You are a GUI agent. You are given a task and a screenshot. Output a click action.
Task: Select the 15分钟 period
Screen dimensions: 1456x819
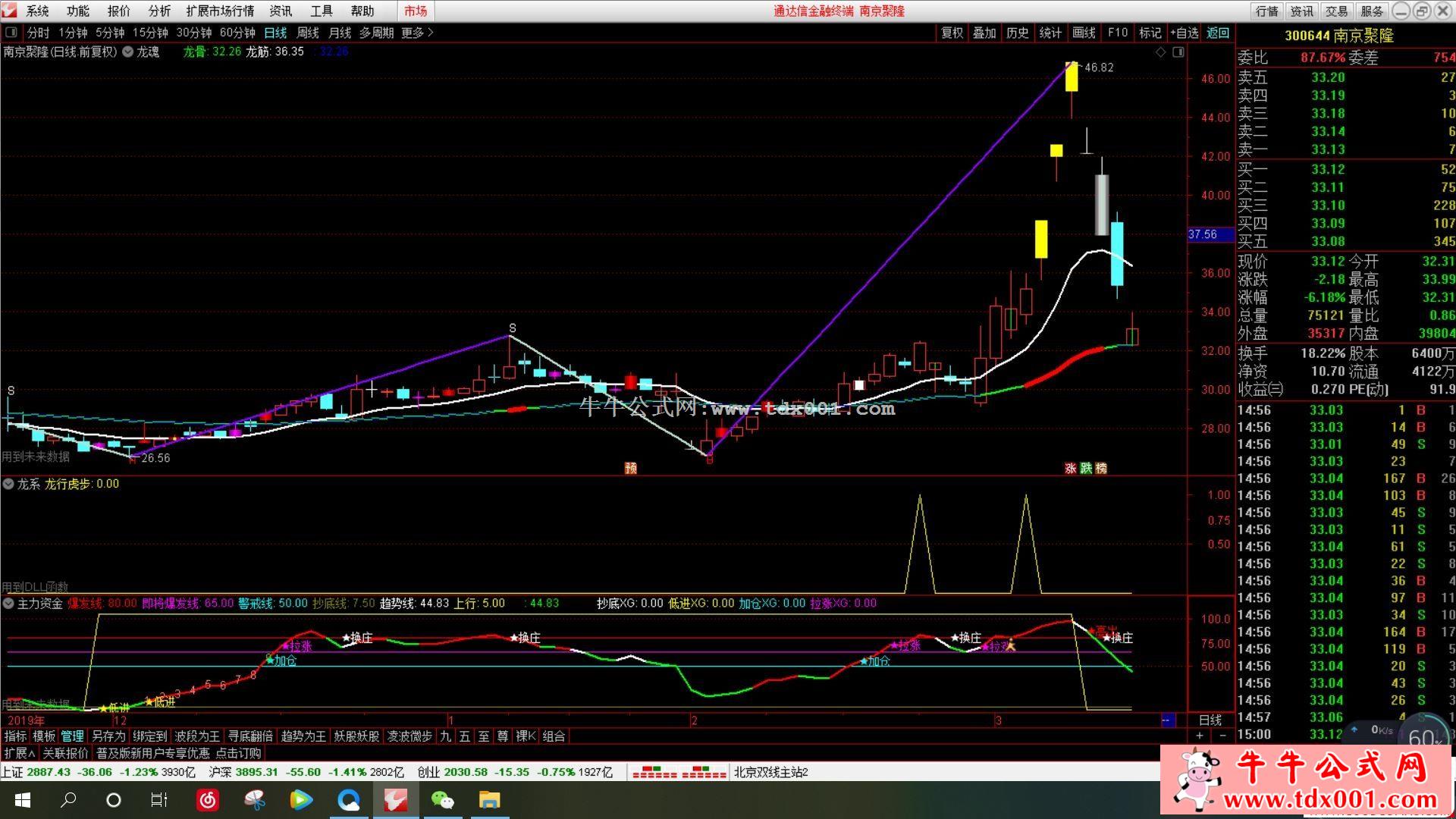150,33
